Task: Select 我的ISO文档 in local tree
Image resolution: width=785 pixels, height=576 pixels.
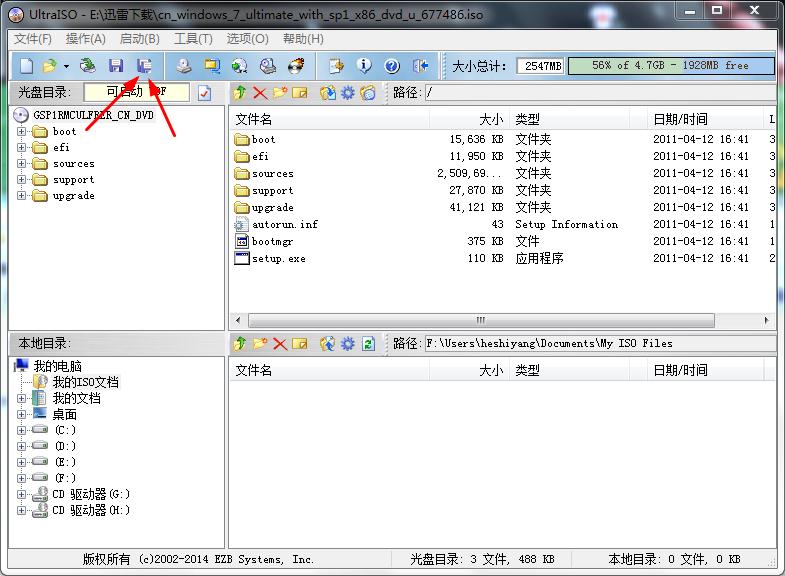Action: coord(86,382)
